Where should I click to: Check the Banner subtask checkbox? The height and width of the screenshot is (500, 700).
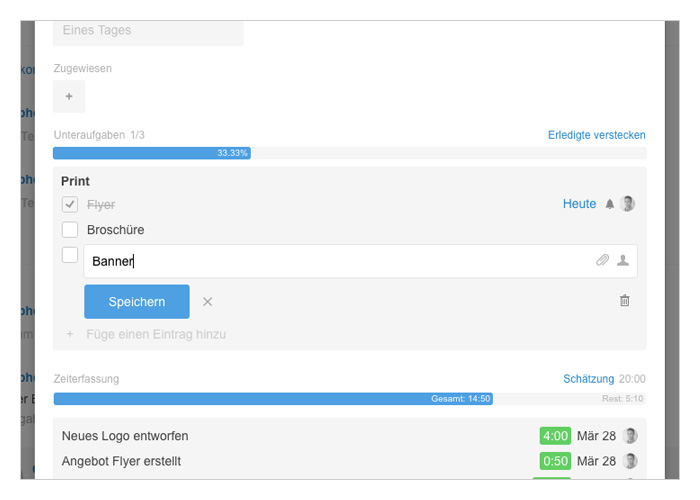[70, 255]
